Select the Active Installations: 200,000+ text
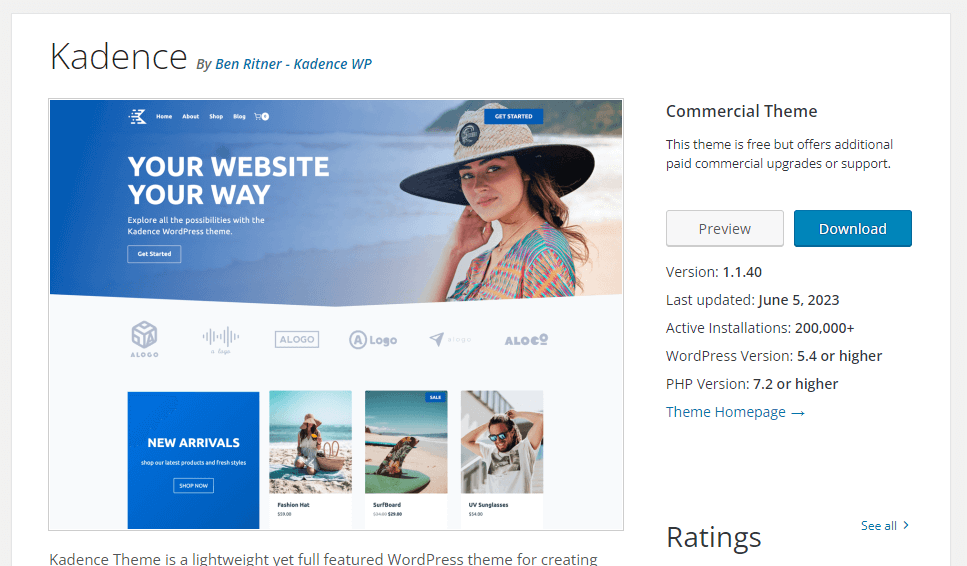 [x=760, y=328]
